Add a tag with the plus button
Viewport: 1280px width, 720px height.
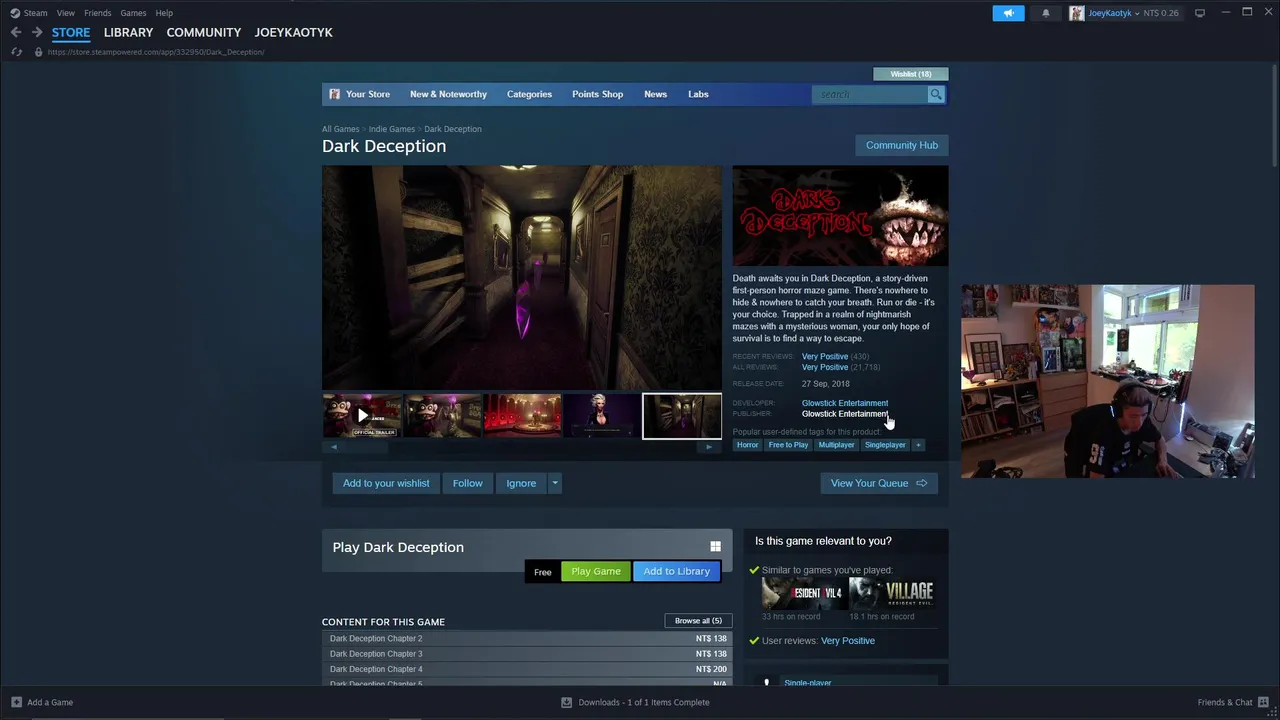point(918,445)
